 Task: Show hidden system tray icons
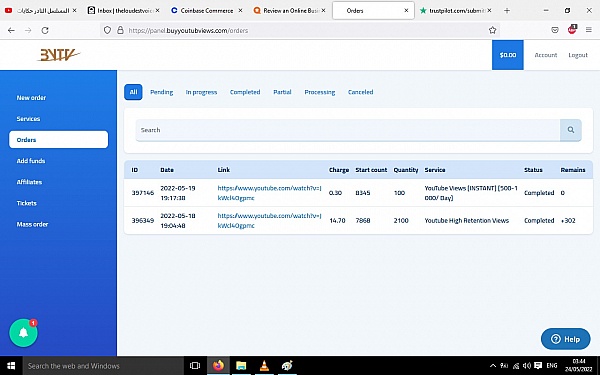[493, 366]
